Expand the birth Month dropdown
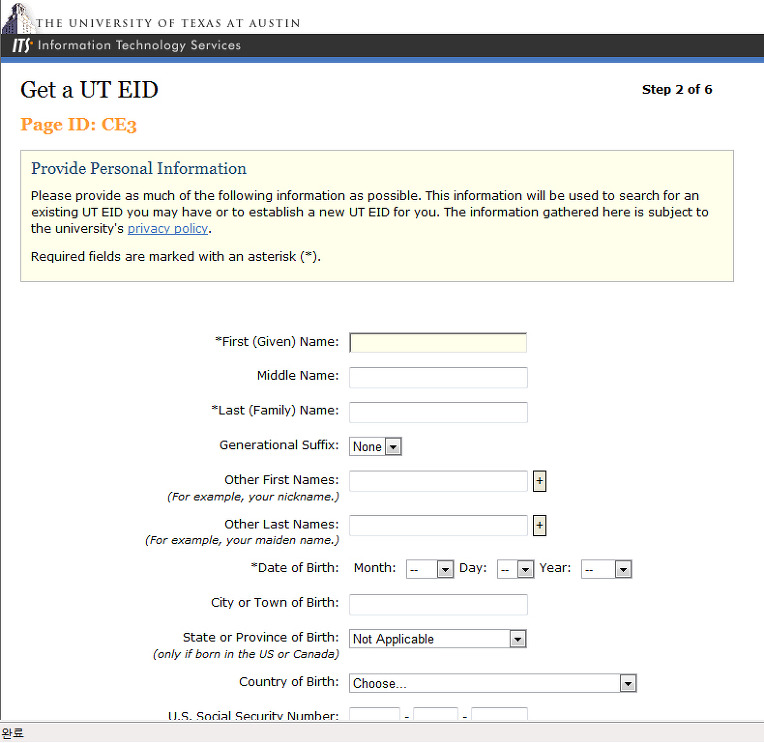The width and height of the screenshot is (764, 743). 430,569
